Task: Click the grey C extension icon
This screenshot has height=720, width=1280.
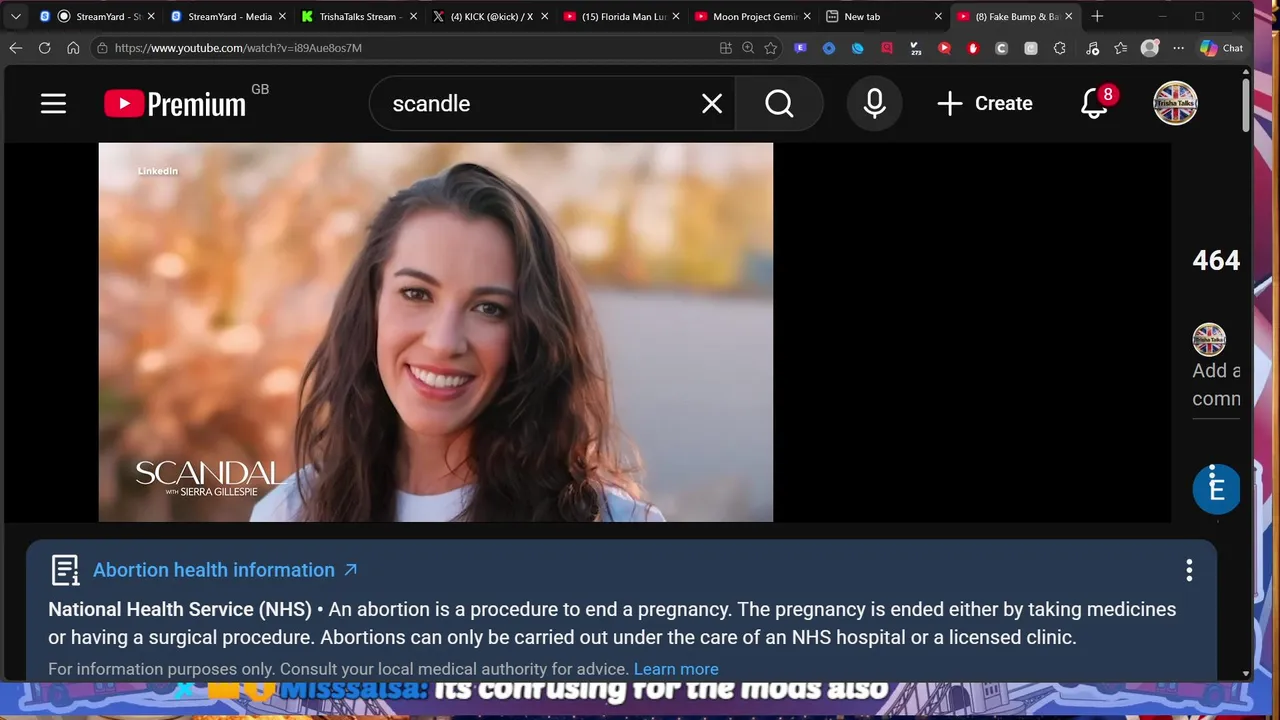Action: click(1002, 48)
